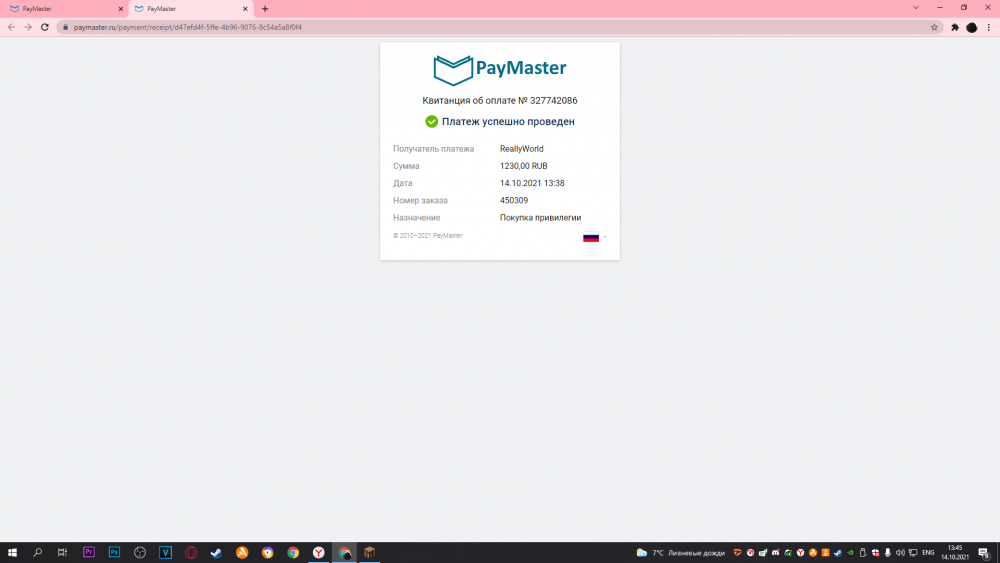
Task: Launch Photoshop from the taskbar
Action: (114, 552)
